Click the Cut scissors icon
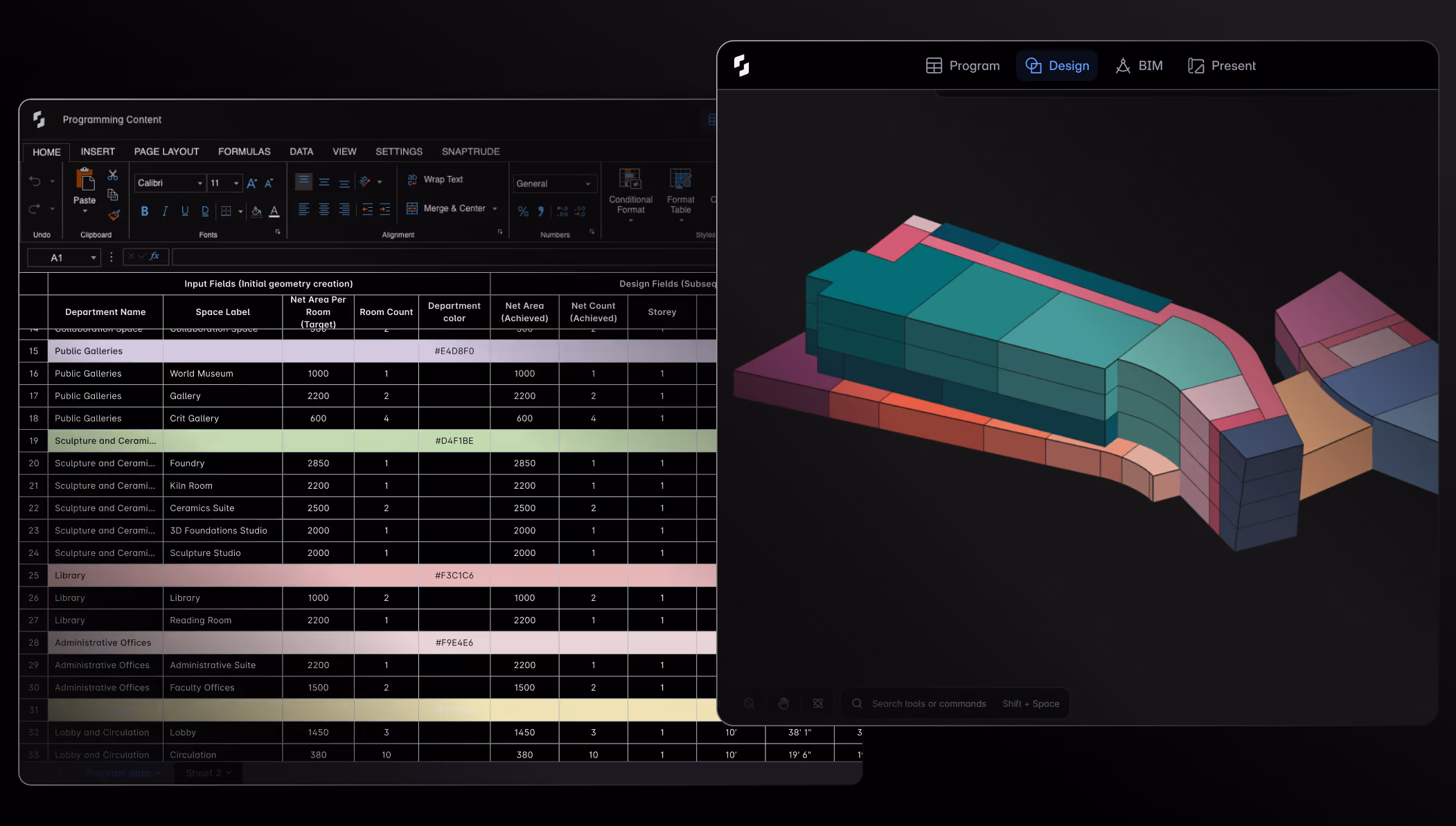1456x826 pixels. click(113, 175)
